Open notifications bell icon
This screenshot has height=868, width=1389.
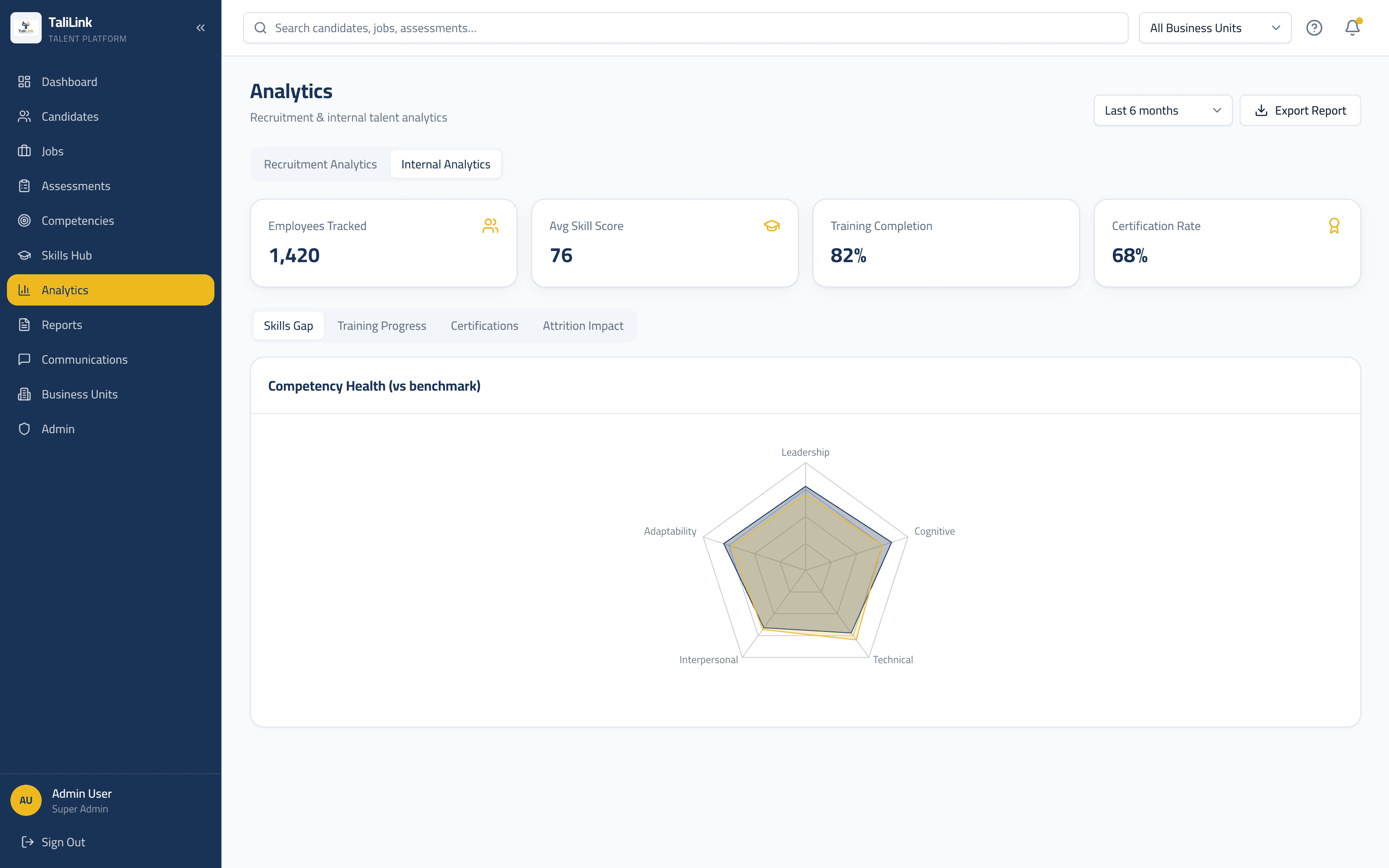(1352, 27)
